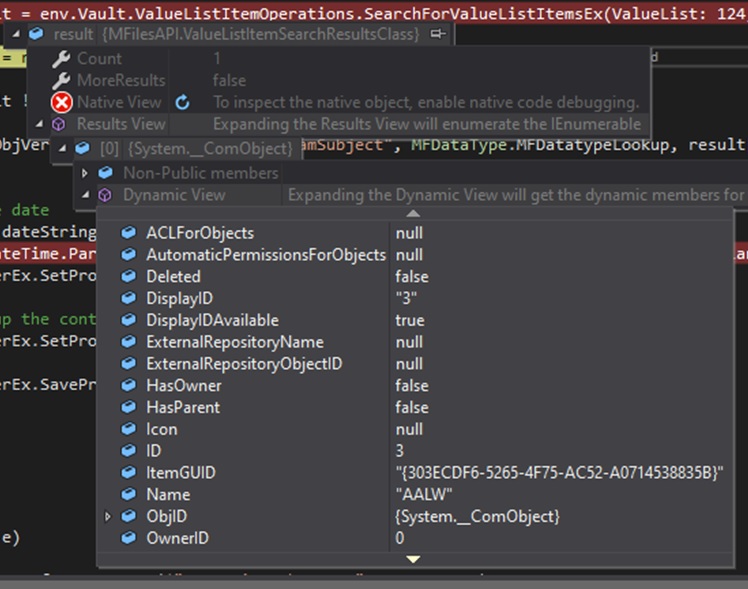Select the OwnerID value 0
Image resolution: width=748 pixels, height=589 pixels.
pyautogui.click(x=399, y=538)
